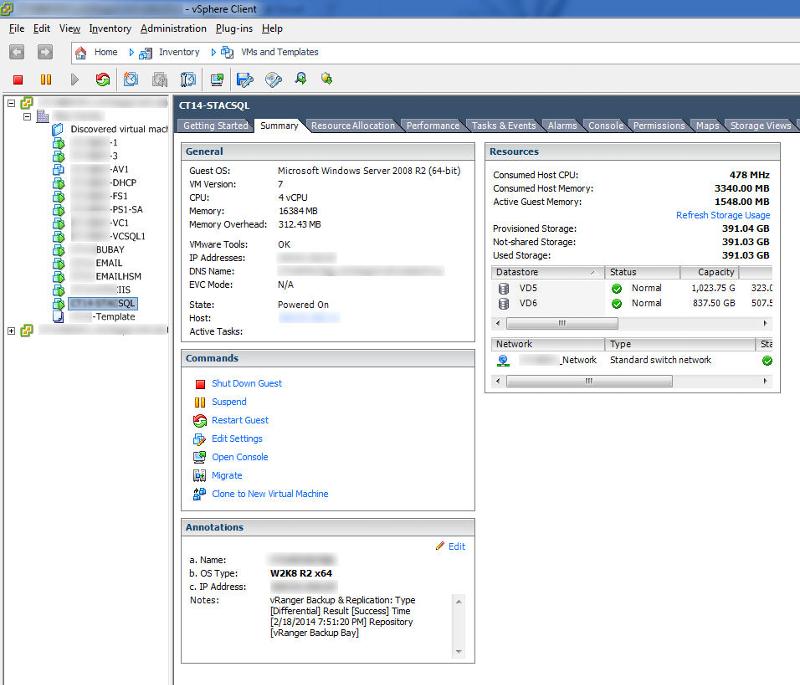Open the Plug-ins menu
This screenshot has width=800, height=685.
[x=234, y=29]
